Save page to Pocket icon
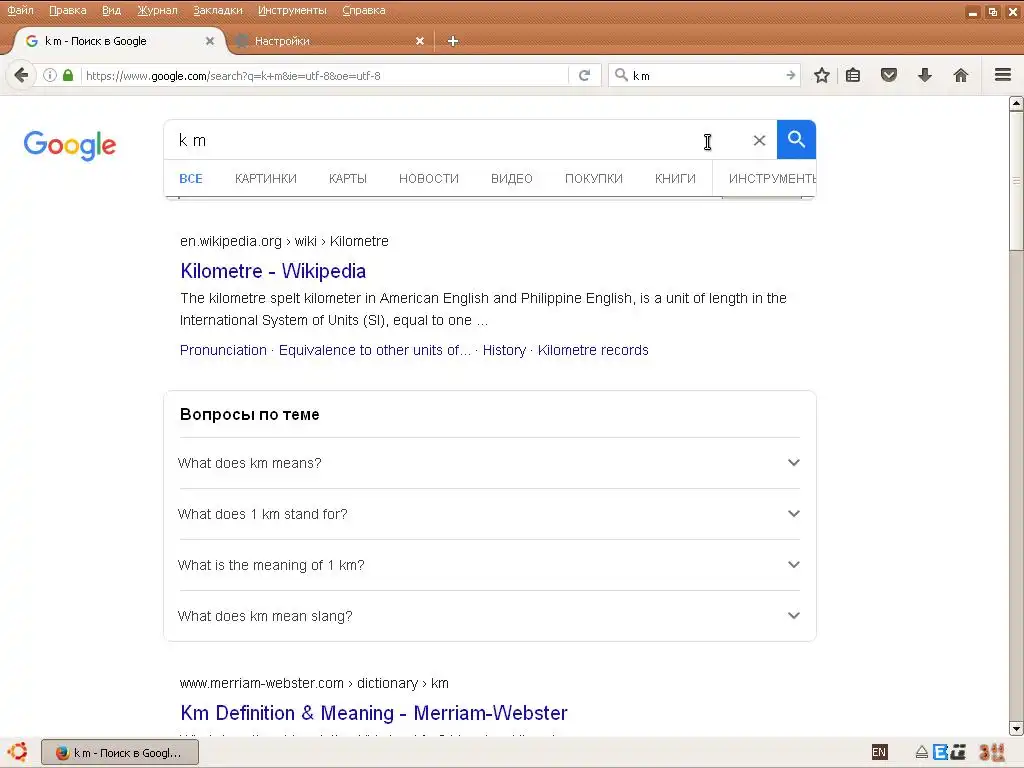Screen dimensions: 1024x768 pos(889,76)
